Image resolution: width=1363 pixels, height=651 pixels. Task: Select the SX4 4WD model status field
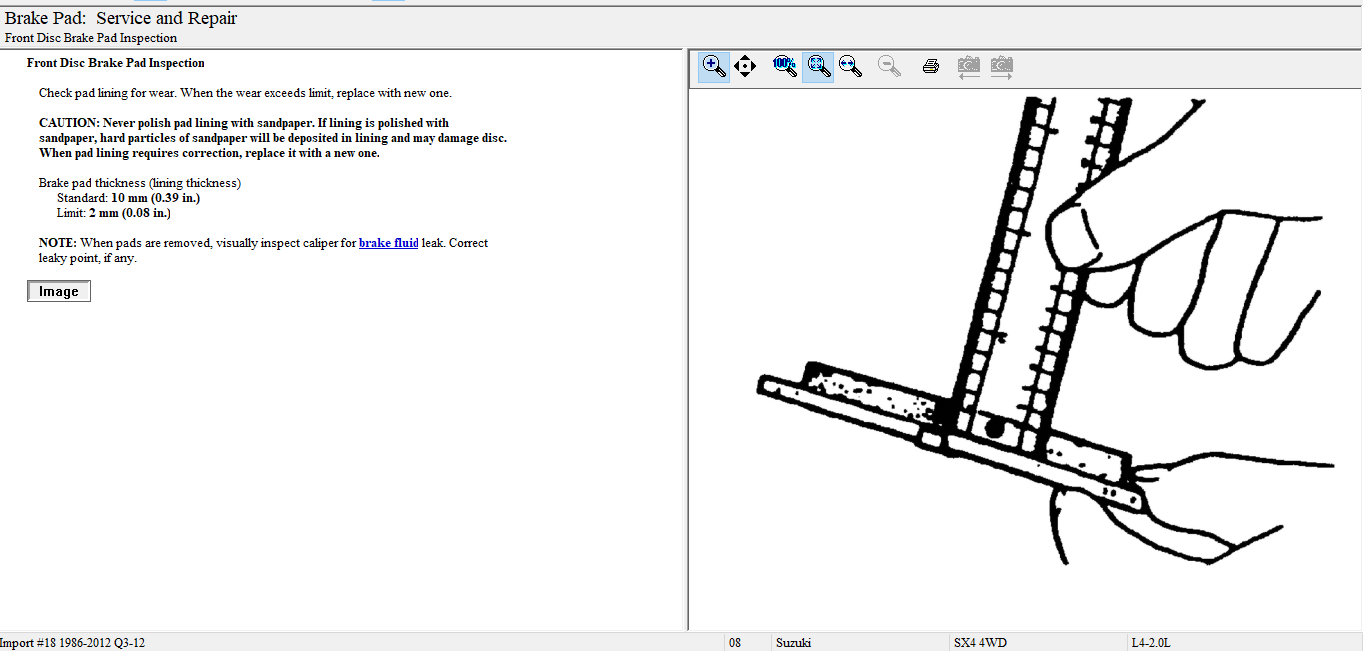click(981, 642)
